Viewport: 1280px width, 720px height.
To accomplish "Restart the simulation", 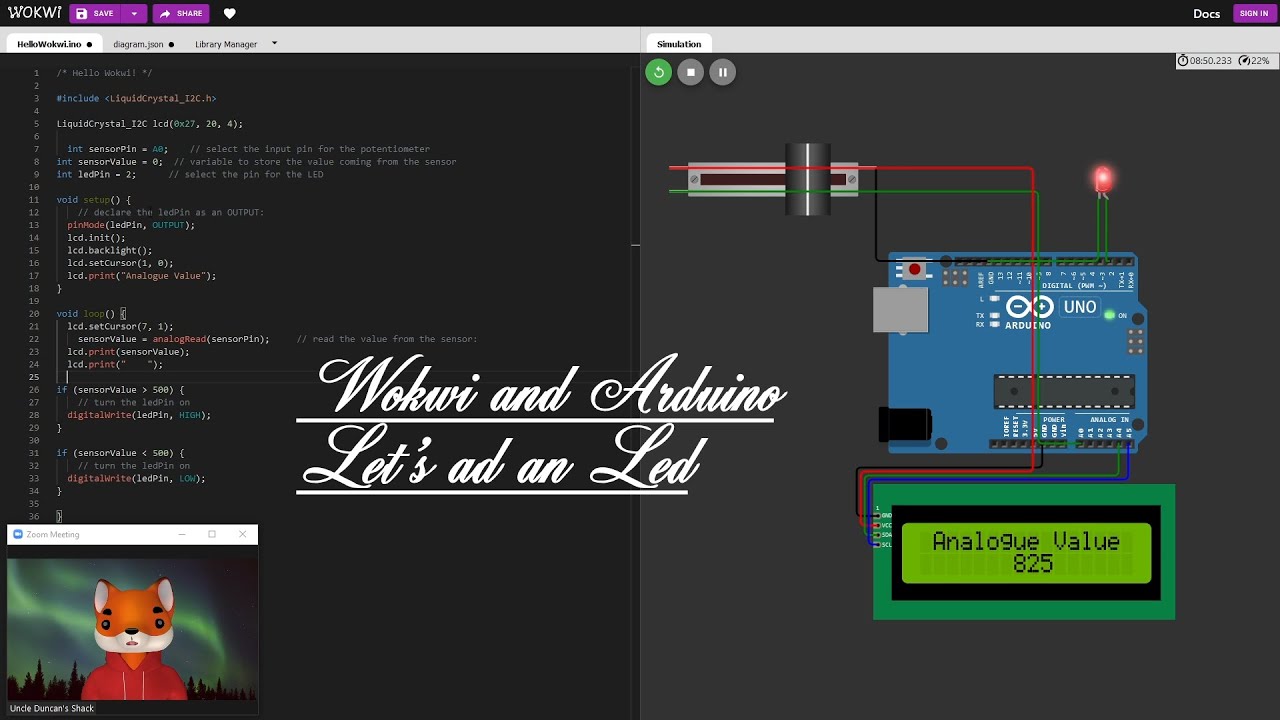I will click(x=658, y=72).
